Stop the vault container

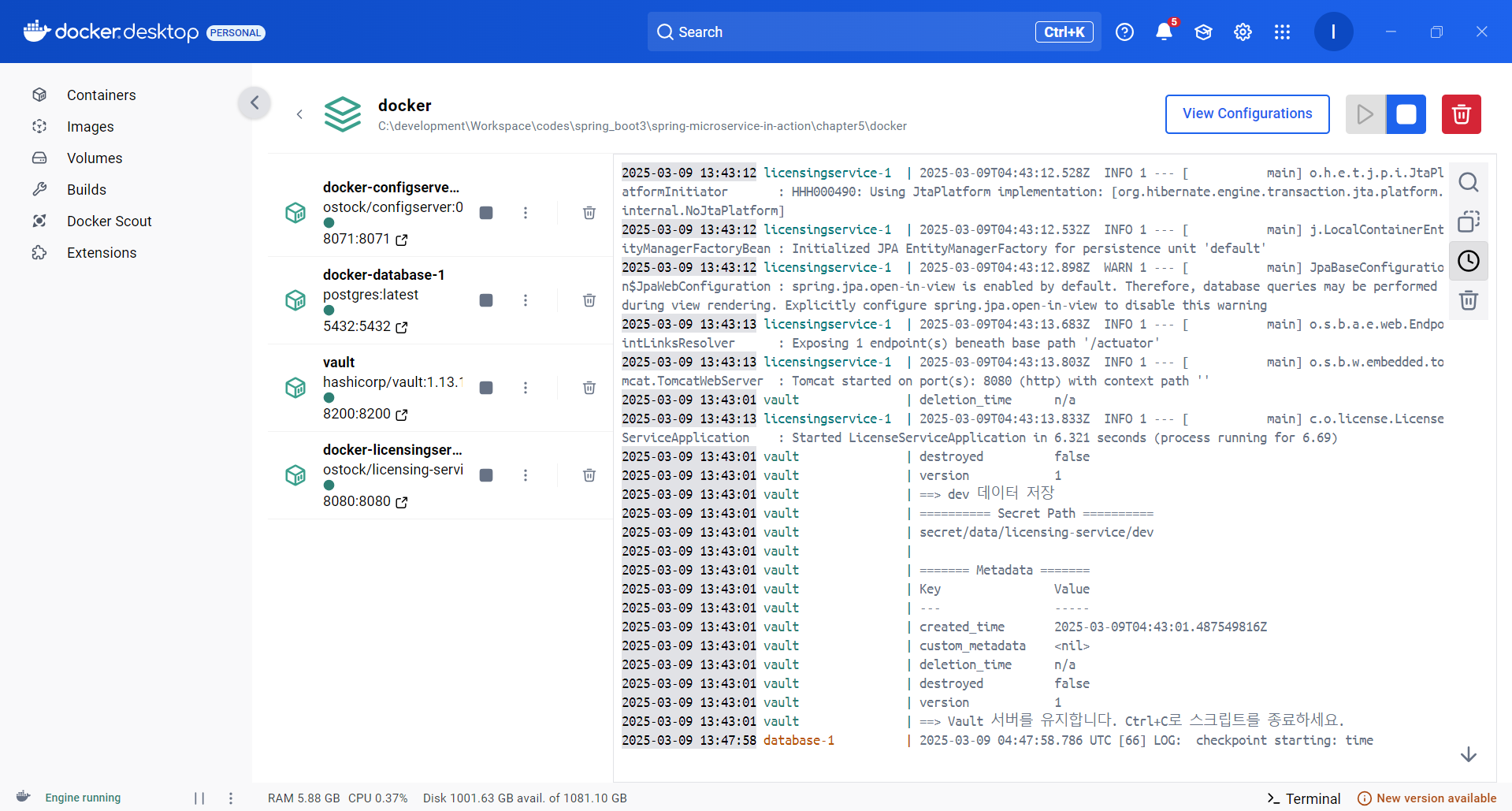point(486,388)
